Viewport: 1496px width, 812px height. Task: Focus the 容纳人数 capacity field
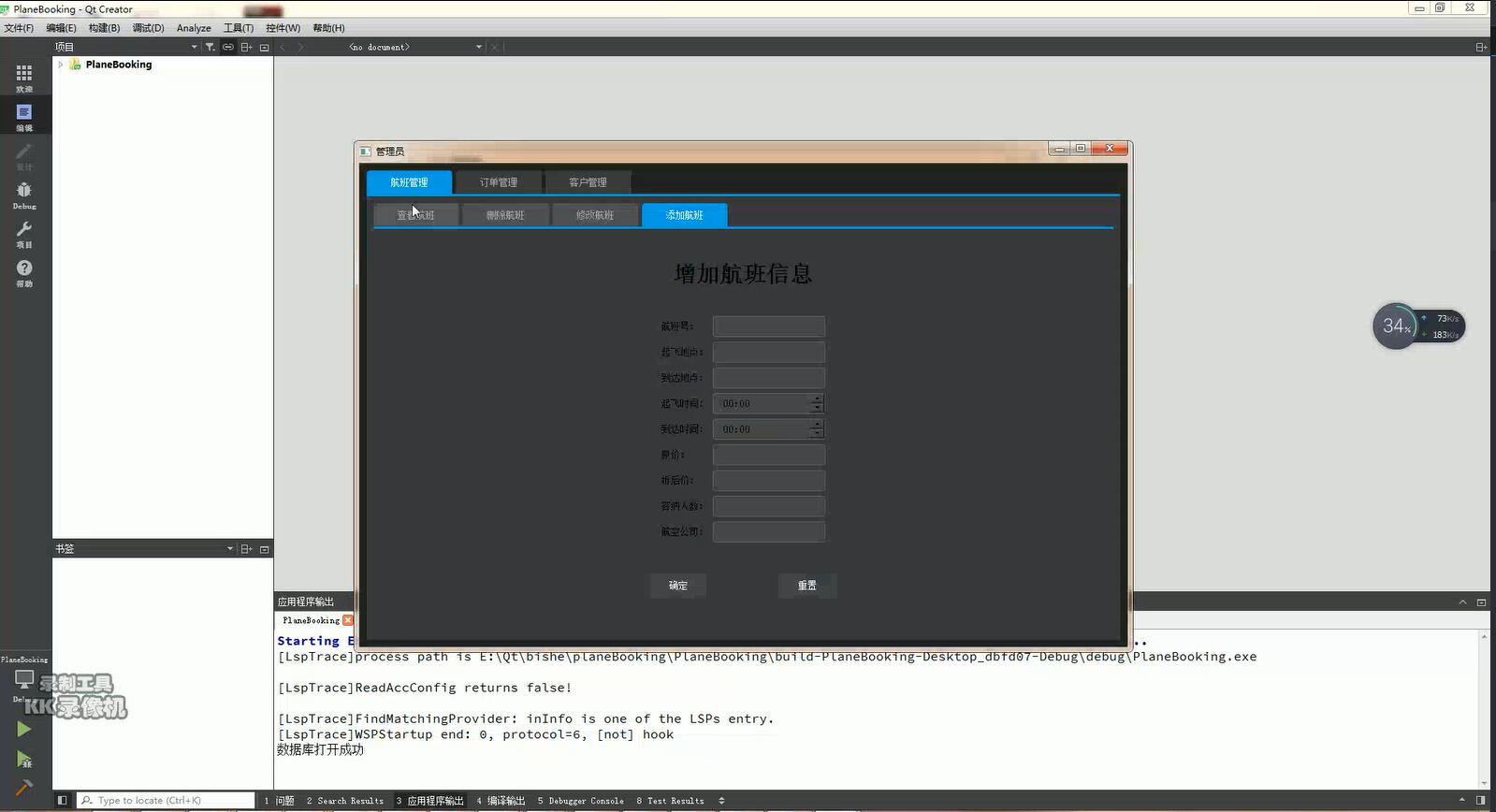click(x=769, y=506)
